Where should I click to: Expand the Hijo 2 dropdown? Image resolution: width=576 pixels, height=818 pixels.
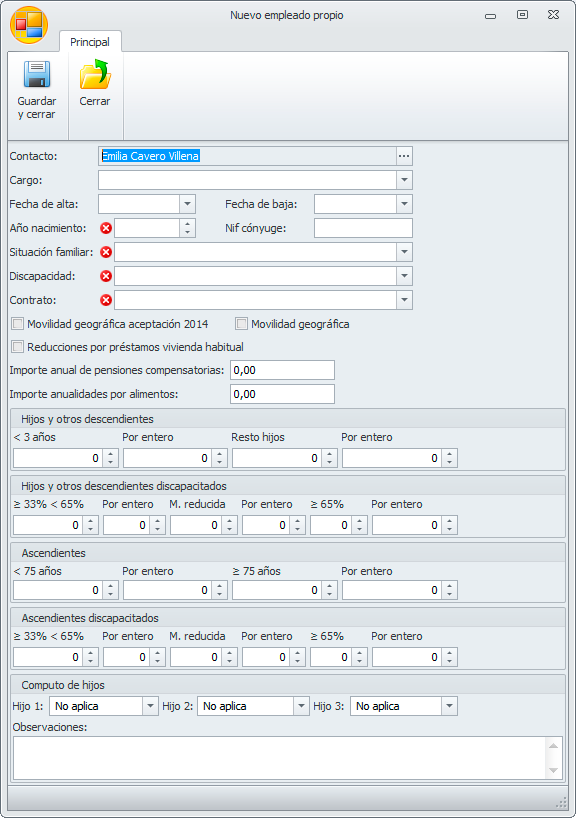301,706
